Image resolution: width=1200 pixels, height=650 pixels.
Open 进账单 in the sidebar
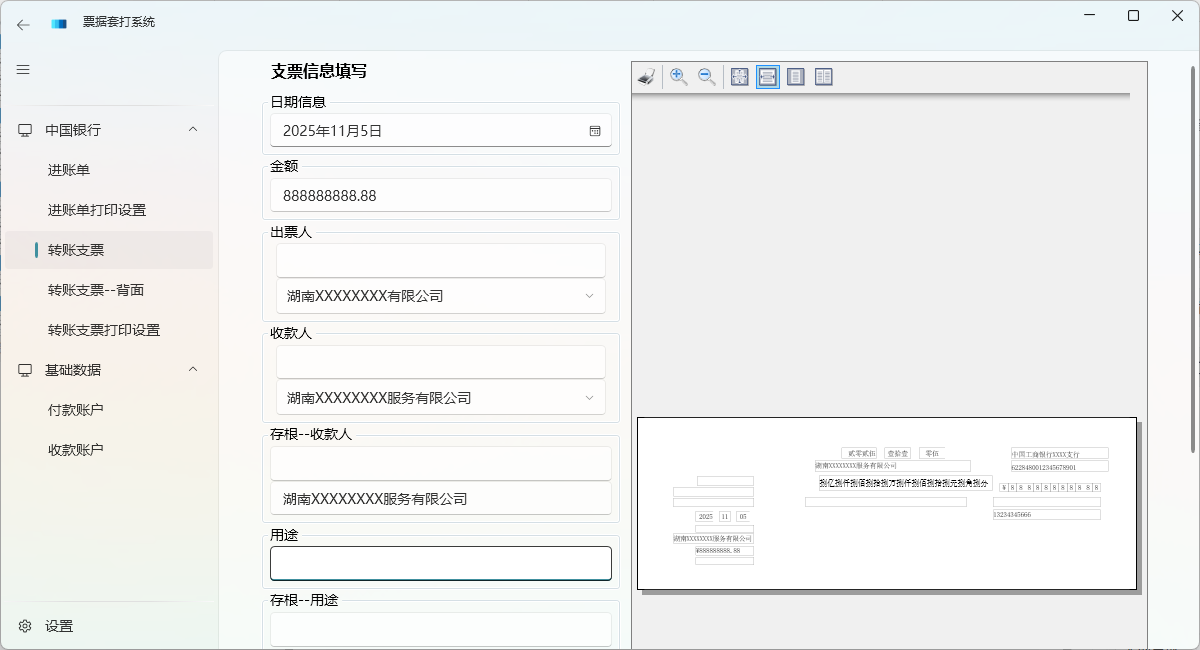(x=109, y=170)
